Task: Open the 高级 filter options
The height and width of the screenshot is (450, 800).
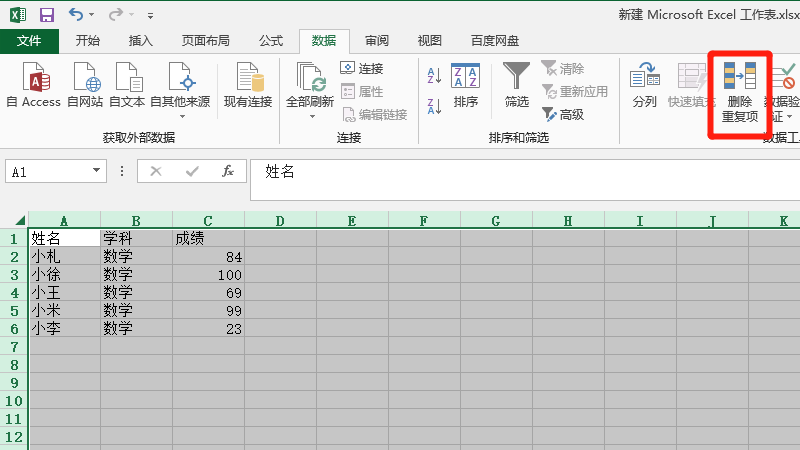Action: coord(562,115)
